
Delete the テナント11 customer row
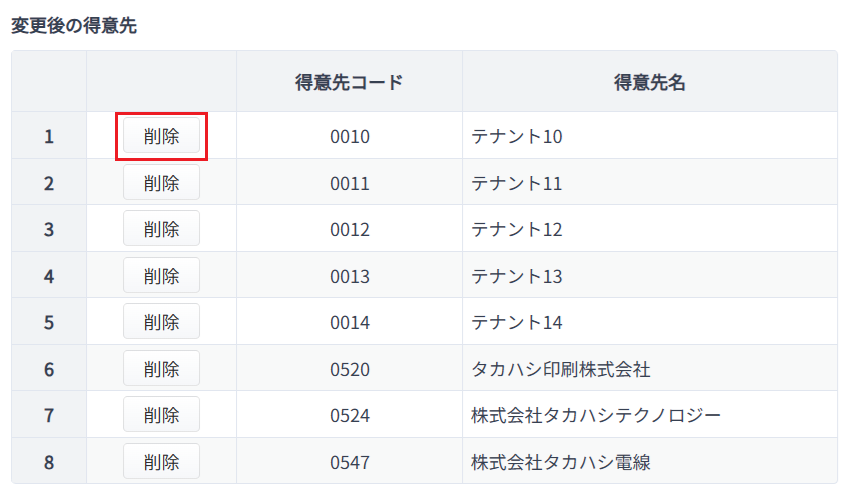point(161,183)
